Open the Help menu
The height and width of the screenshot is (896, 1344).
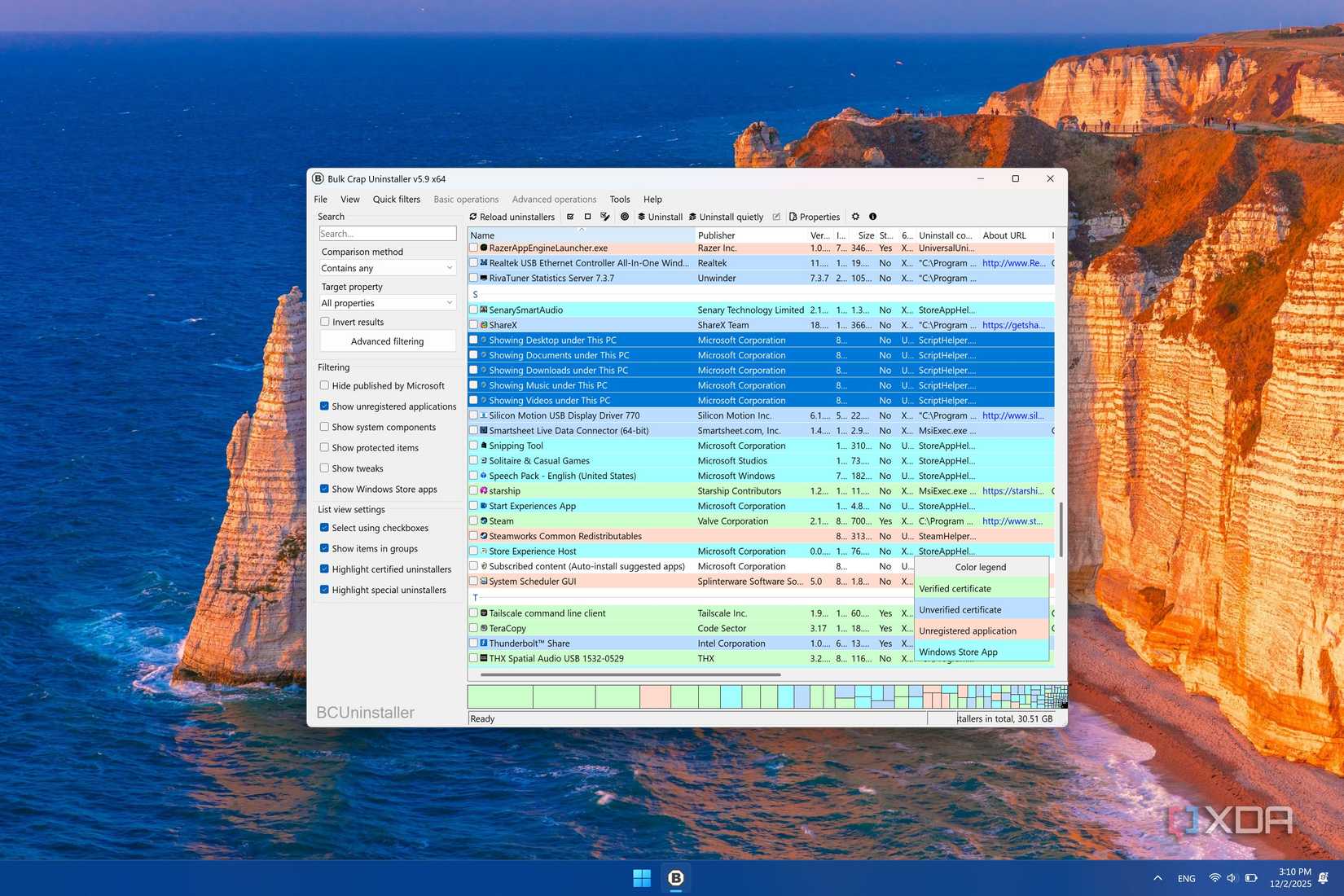click(x=652, y=199)
